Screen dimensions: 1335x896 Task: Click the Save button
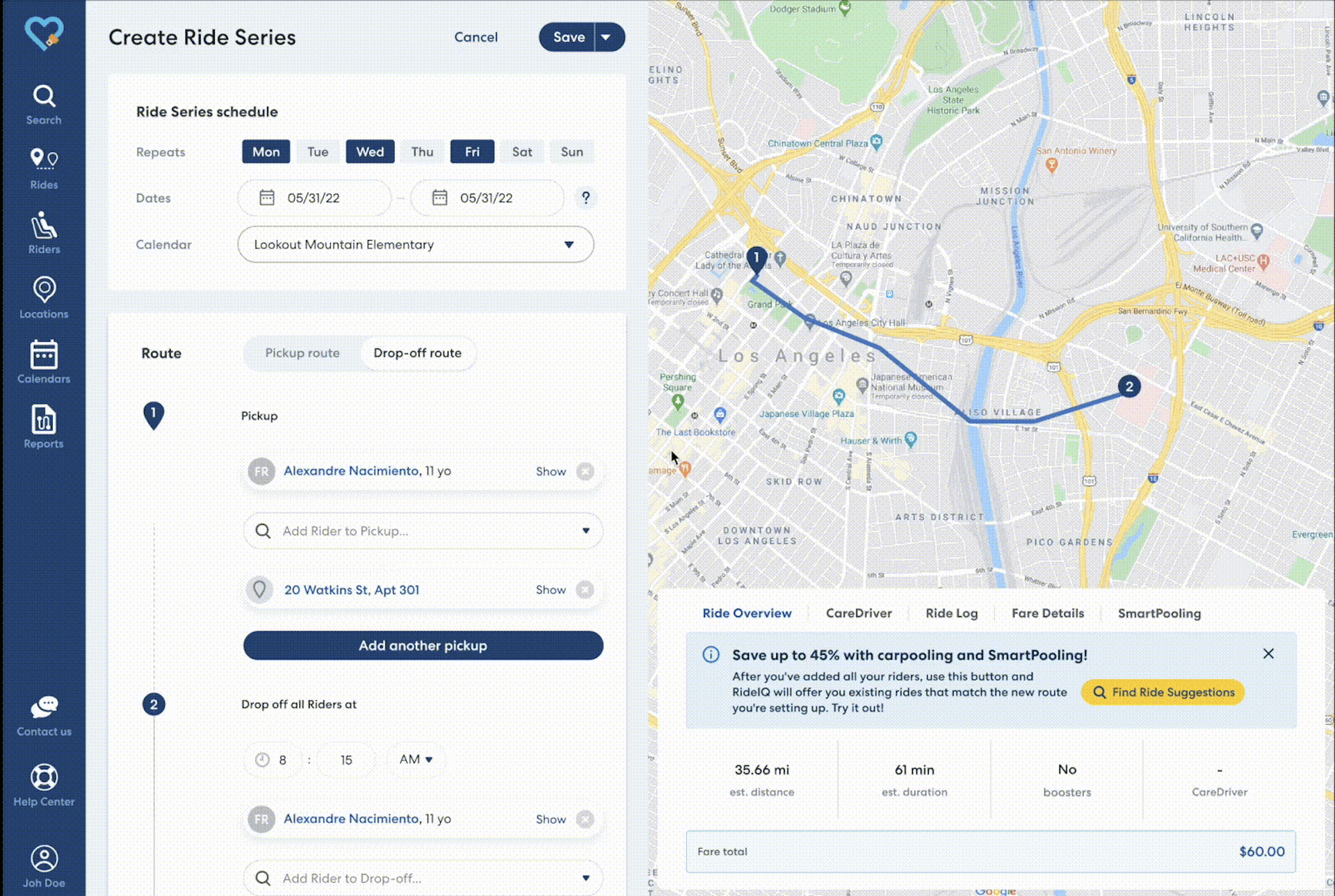(x=567, y=38)
